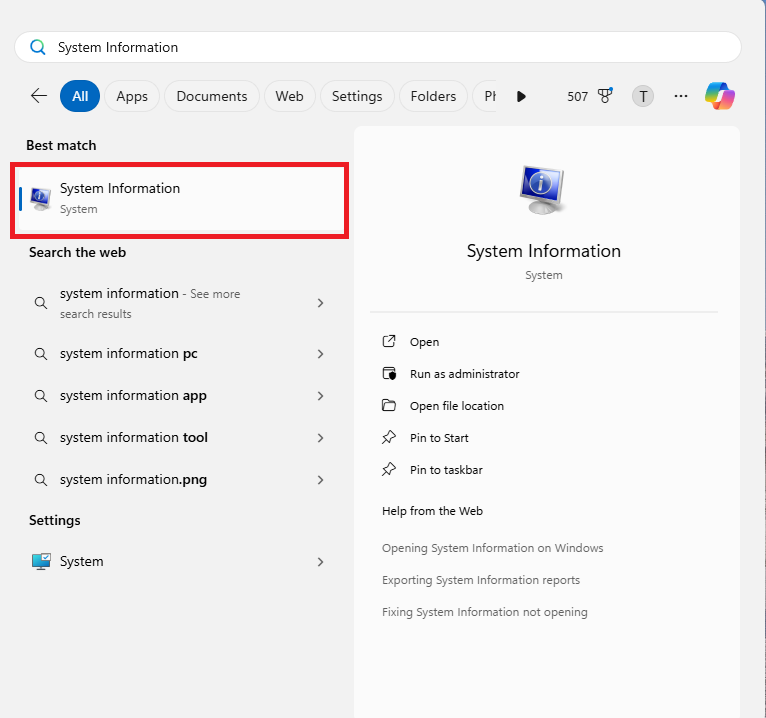Click the back arrow icon

tap(39, 96)
